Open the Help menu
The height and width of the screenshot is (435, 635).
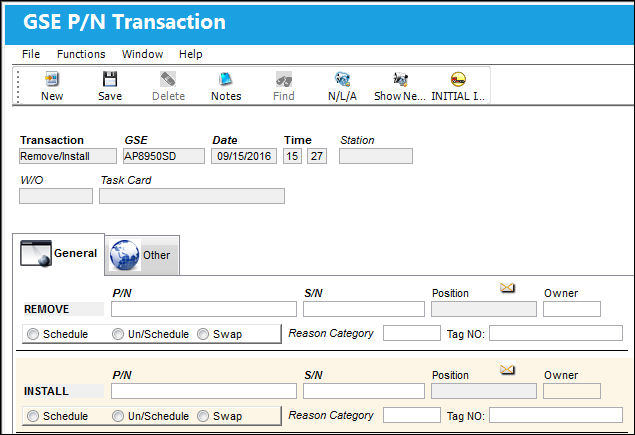click(191, 54)
